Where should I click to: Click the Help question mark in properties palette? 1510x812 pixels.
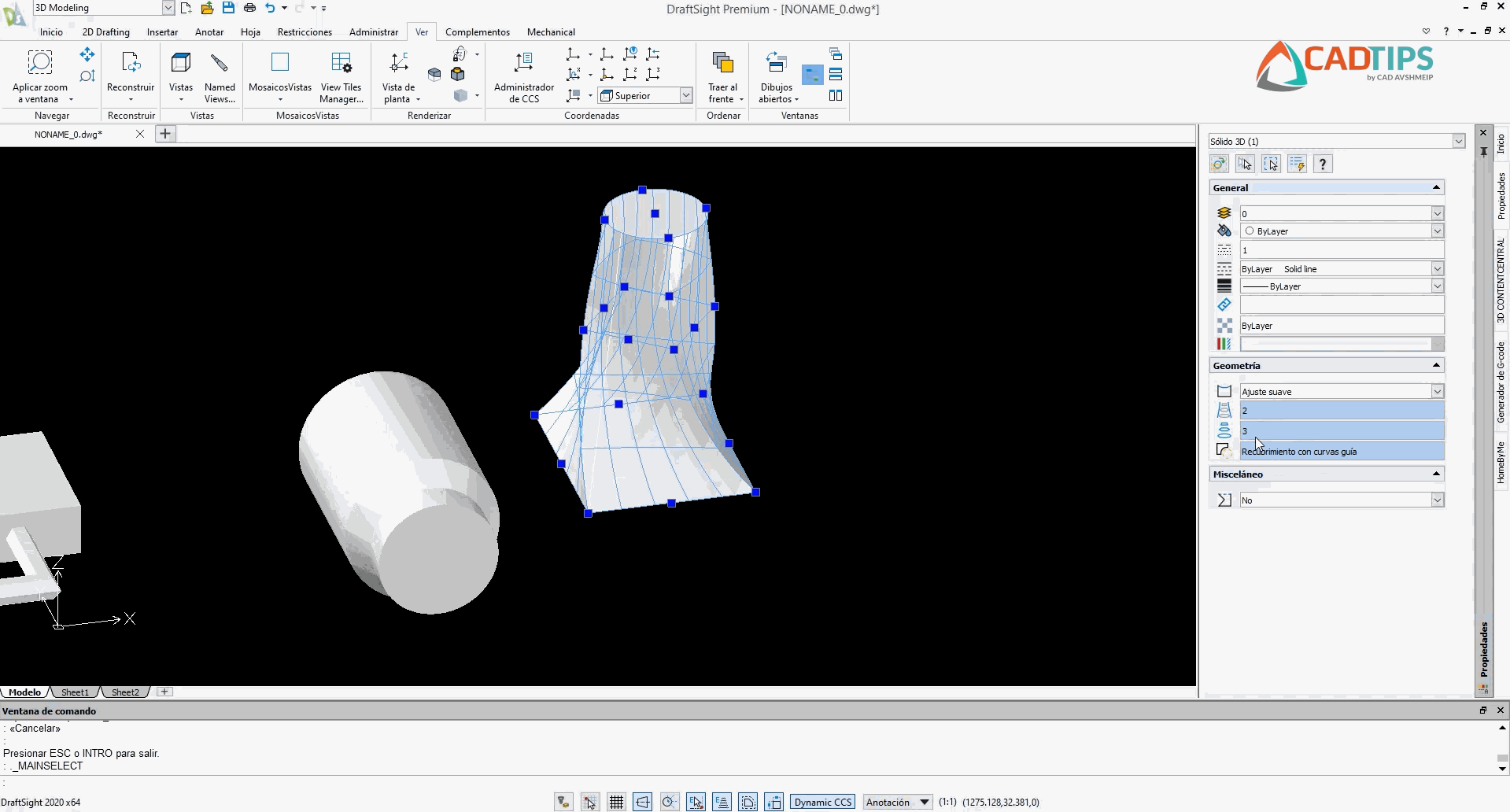(x=1323, y=164)
